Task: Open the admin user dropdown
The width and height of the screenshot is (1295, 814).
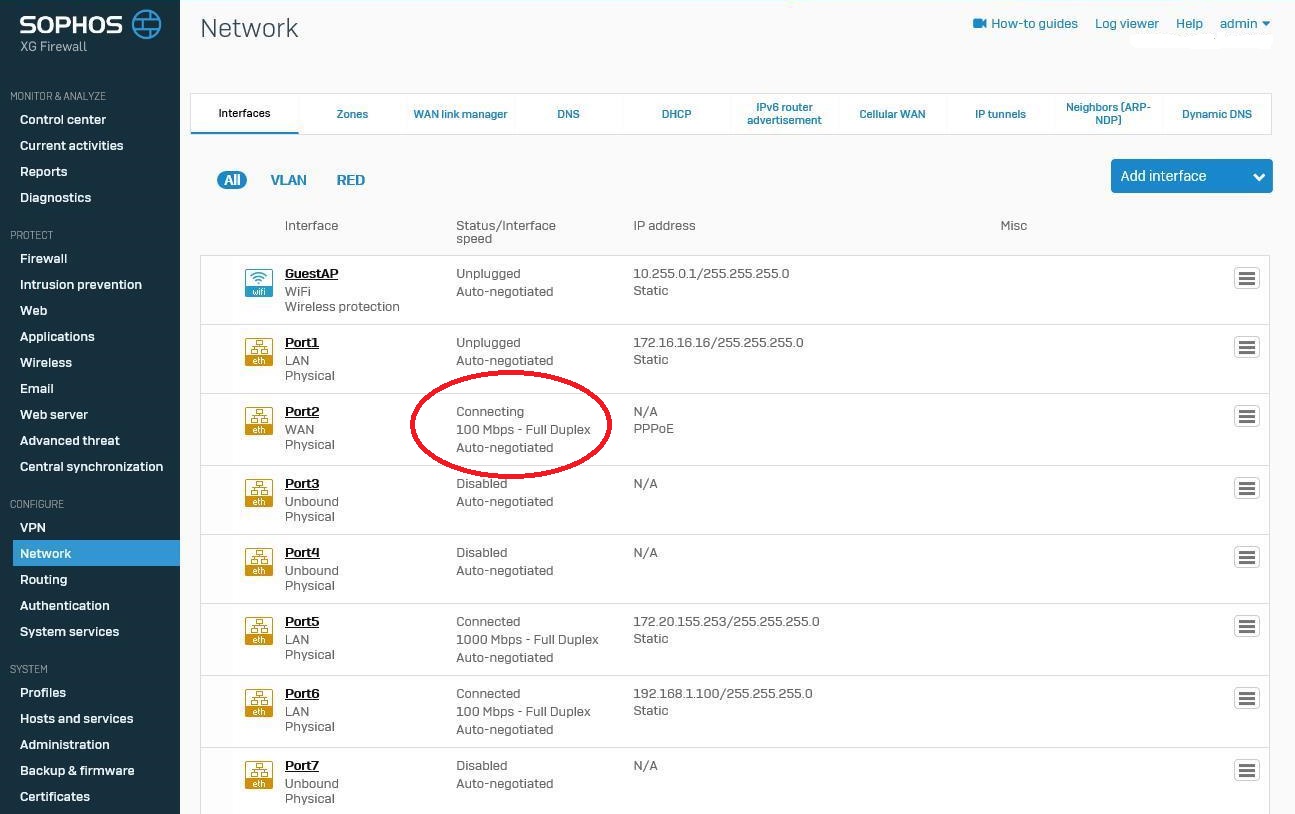Action: (x=1244, y=24)
